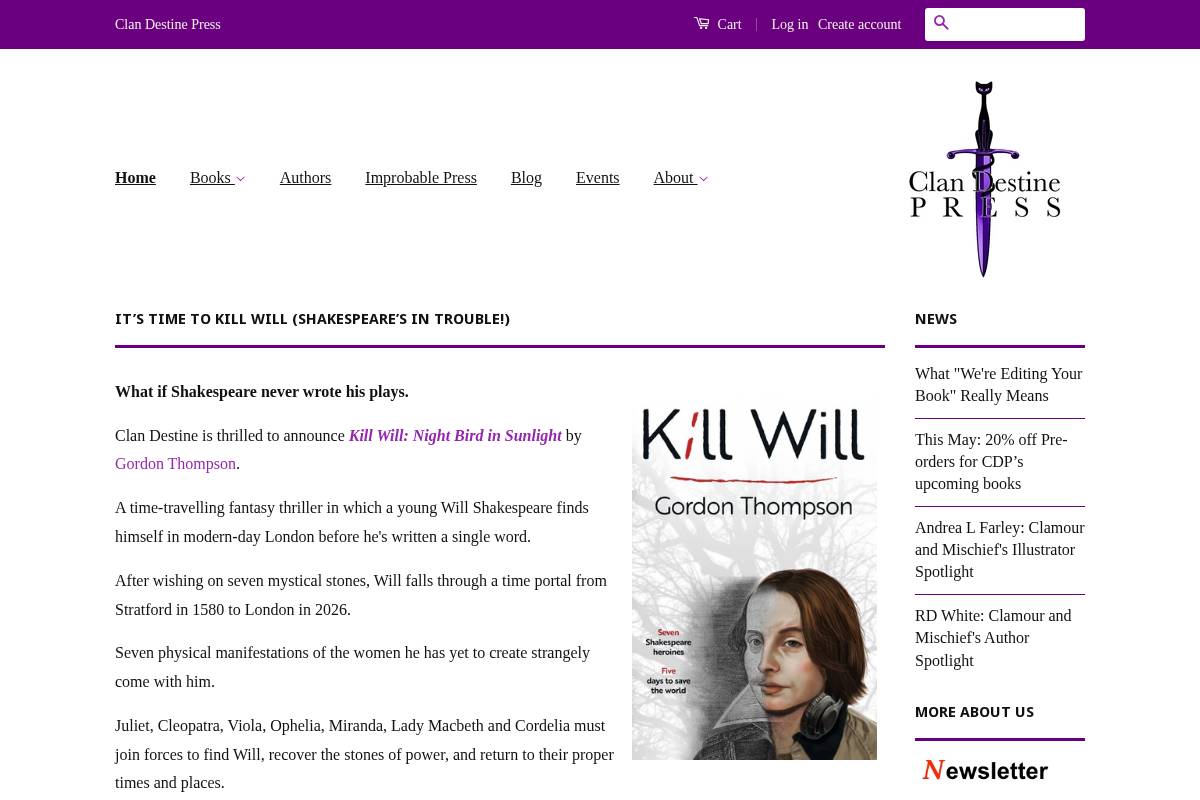Screen dimensions: 1200x800
Task: Select Create account option
Action: click(x=859, y=24)
